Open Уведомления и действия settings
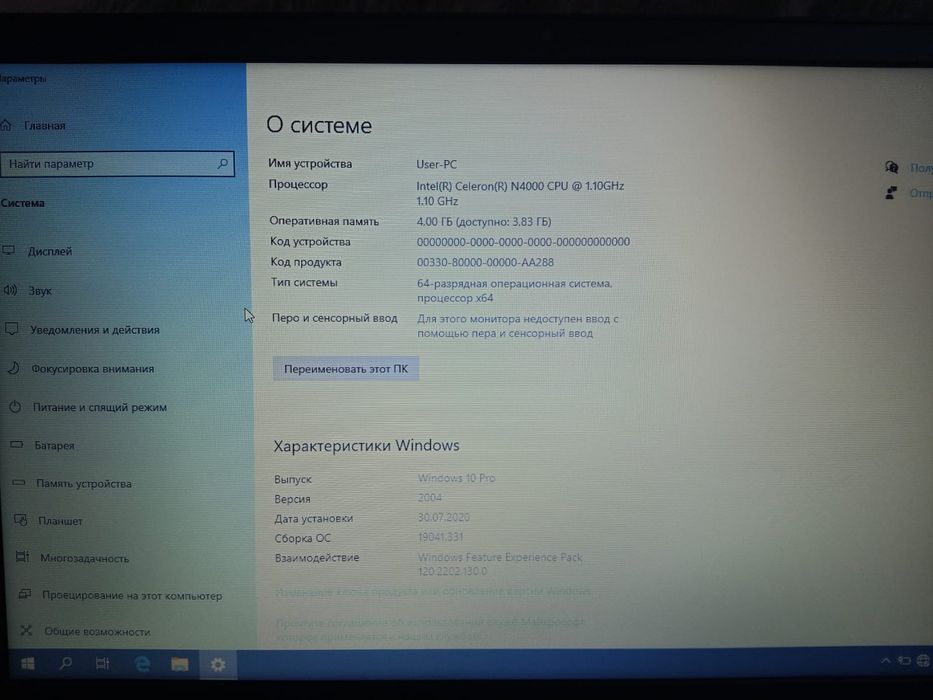933x700 pixels. [x=95, y=330]
